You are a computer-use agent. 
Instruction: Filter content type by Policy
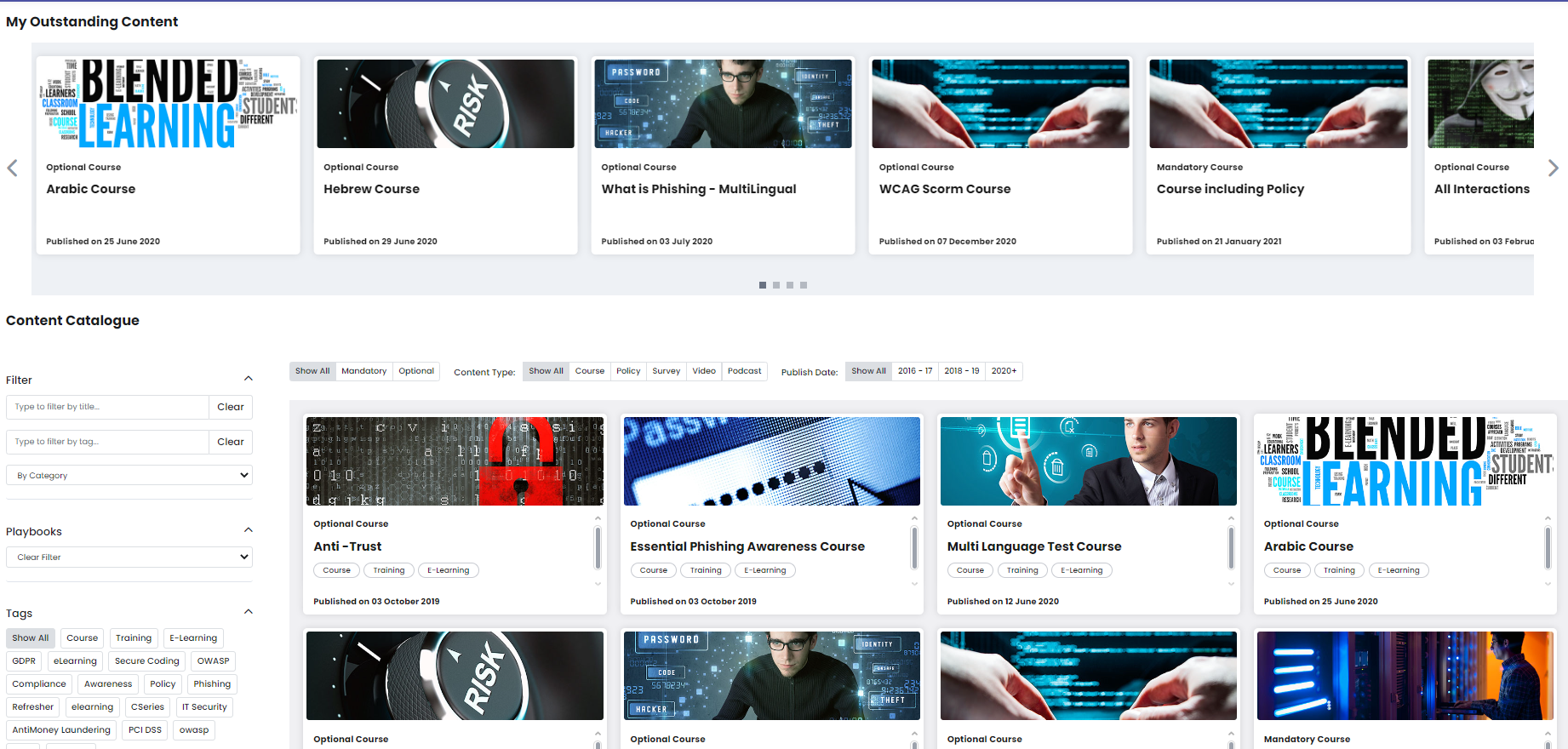(628, 371)
